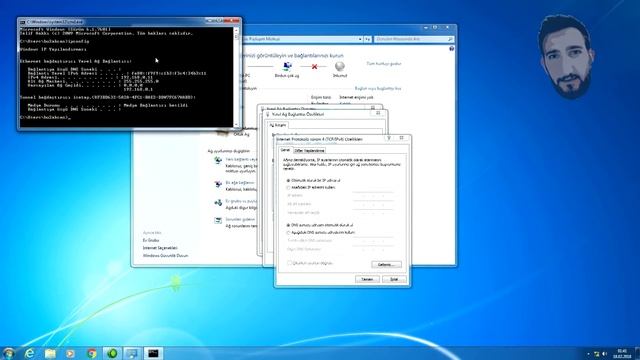Click subnet mask input field
Viewport: 640px width, 360px height.
coord(373,204)
